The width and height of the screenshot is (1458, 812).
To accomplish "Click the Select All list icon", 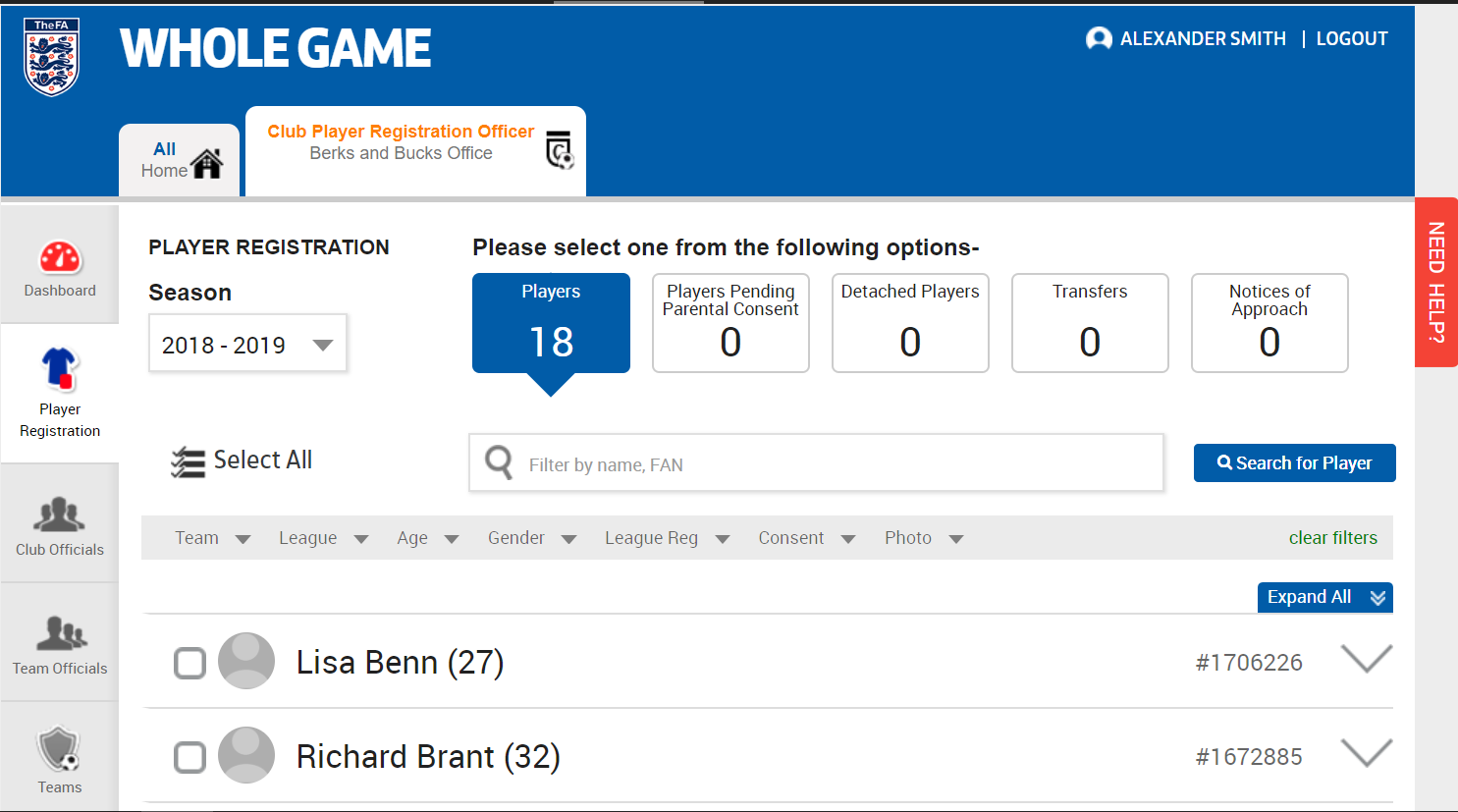I will tap(188, 461).
